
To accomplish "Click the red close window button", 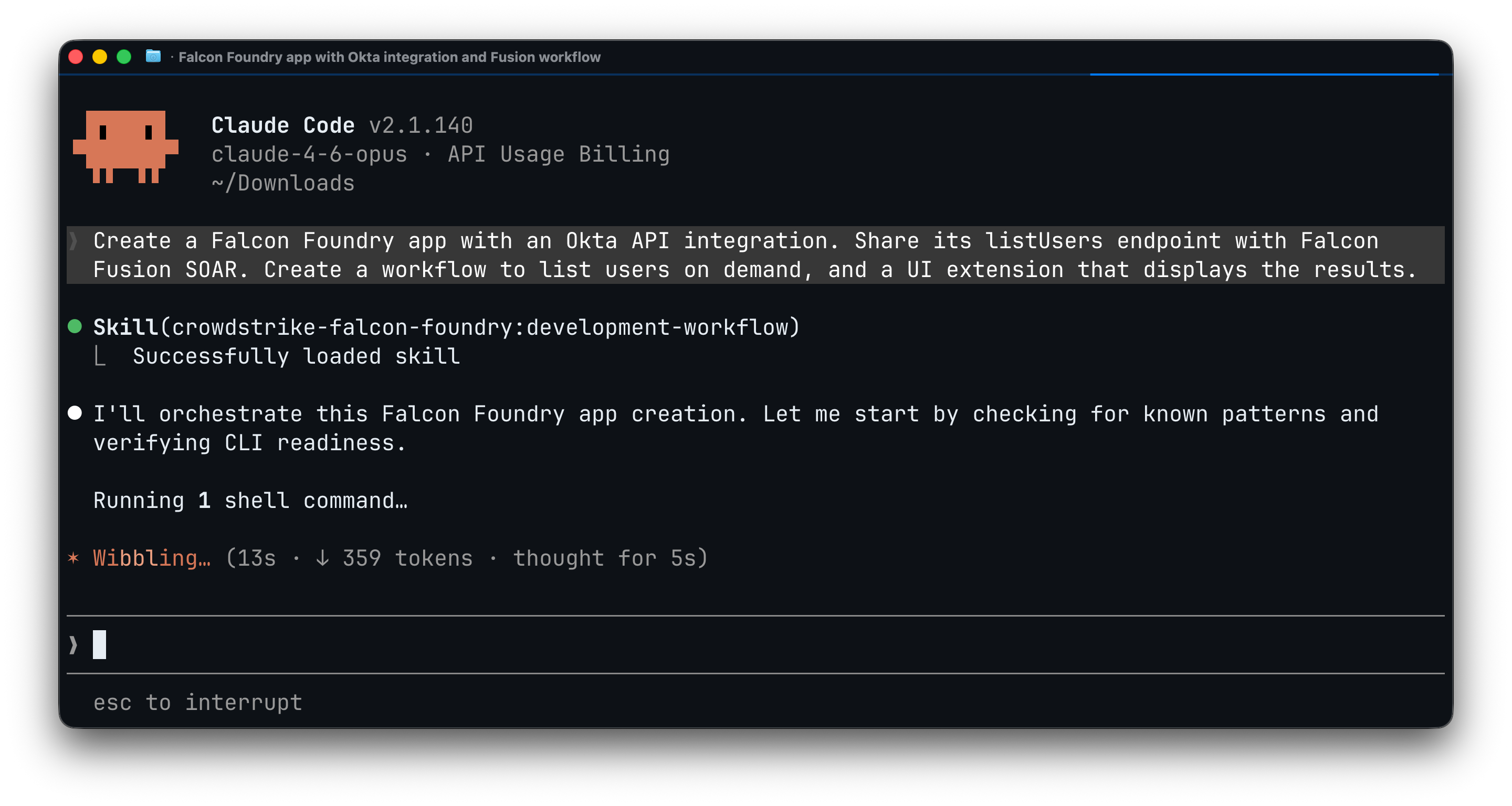I will (x=76, y=57).
